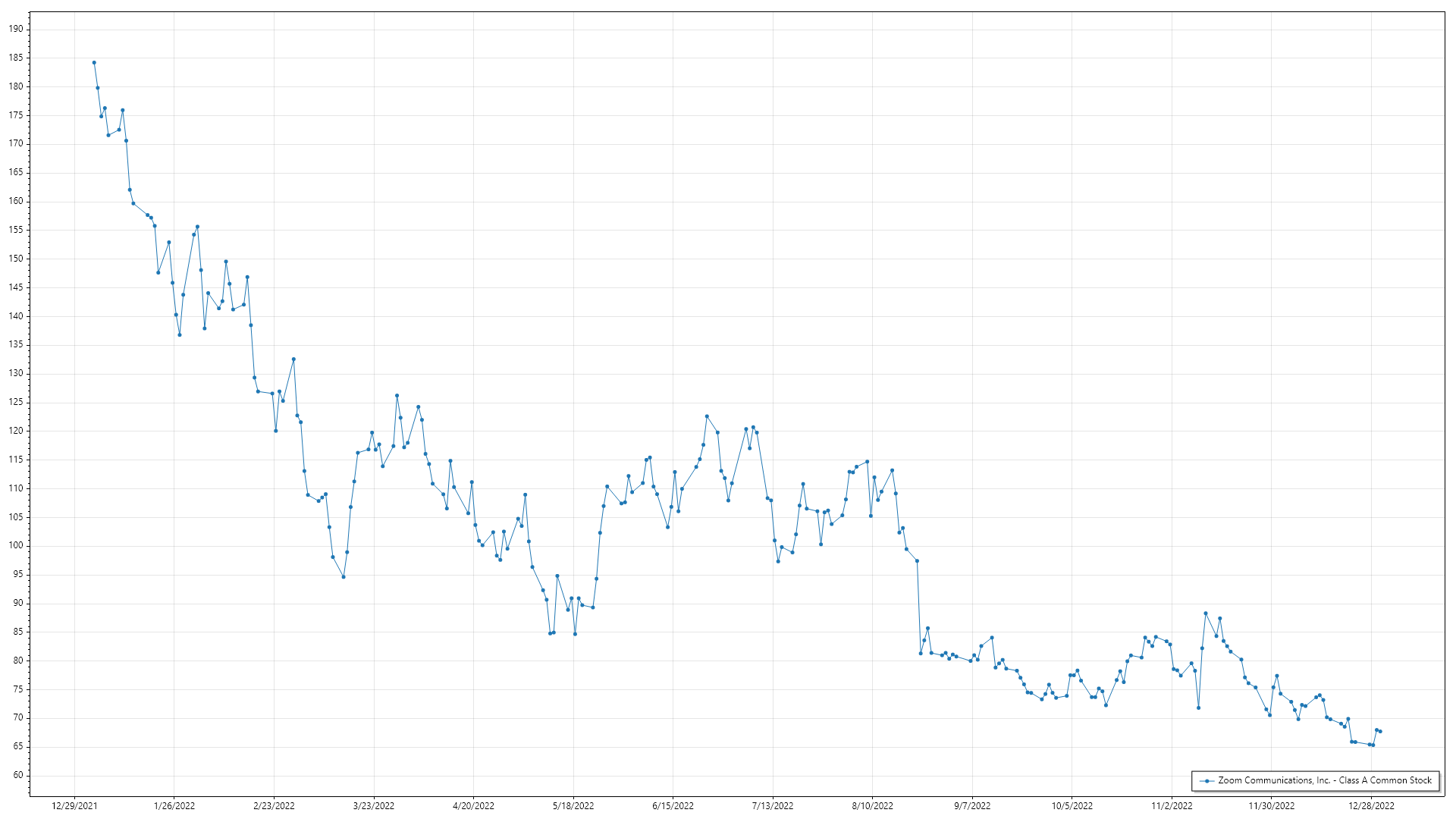Viewport: 1456px width, 819px height.
Task: Click the 12/28/2022 x-axis date label
Action: click(x=1371, y=806)
